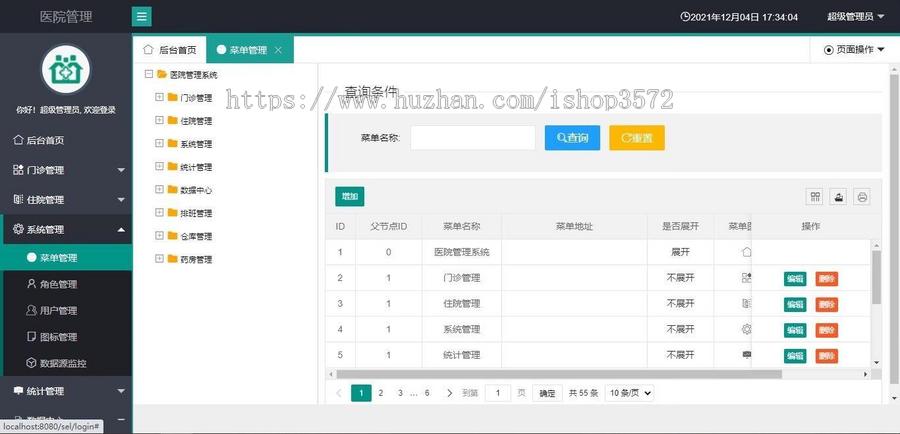Image resolution: width=900 pixels, height=434 pixels.
Task: Click the home menu icon in row 1
Action: pyautogui.click(x=746, y=251)
